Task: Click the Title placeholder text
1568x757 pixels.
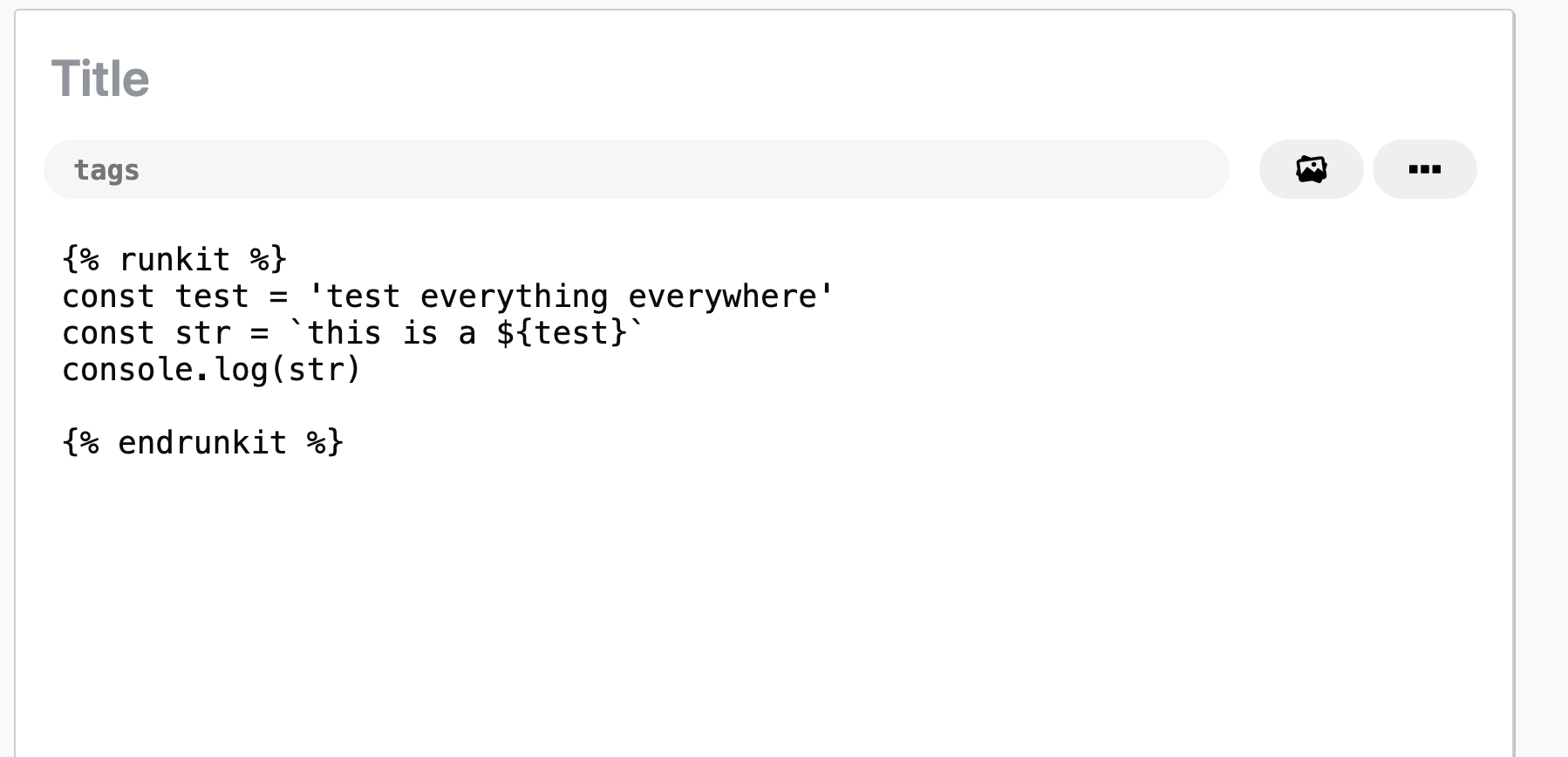Action: coord(100,78)
